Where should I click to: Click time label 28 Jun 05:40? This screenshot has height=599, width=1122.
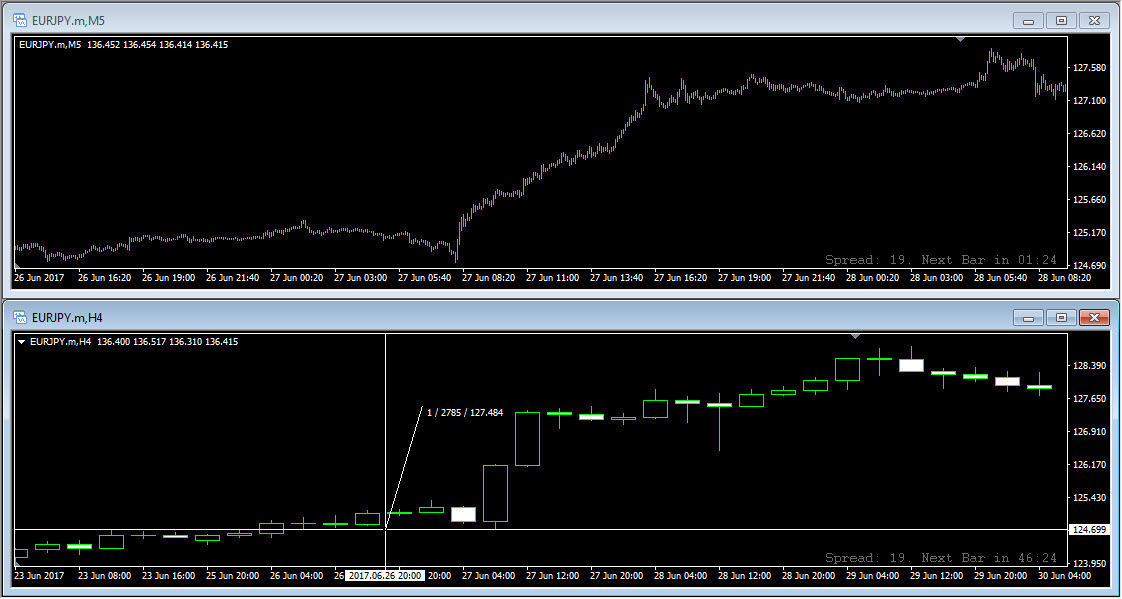(x=1001, y=278)
